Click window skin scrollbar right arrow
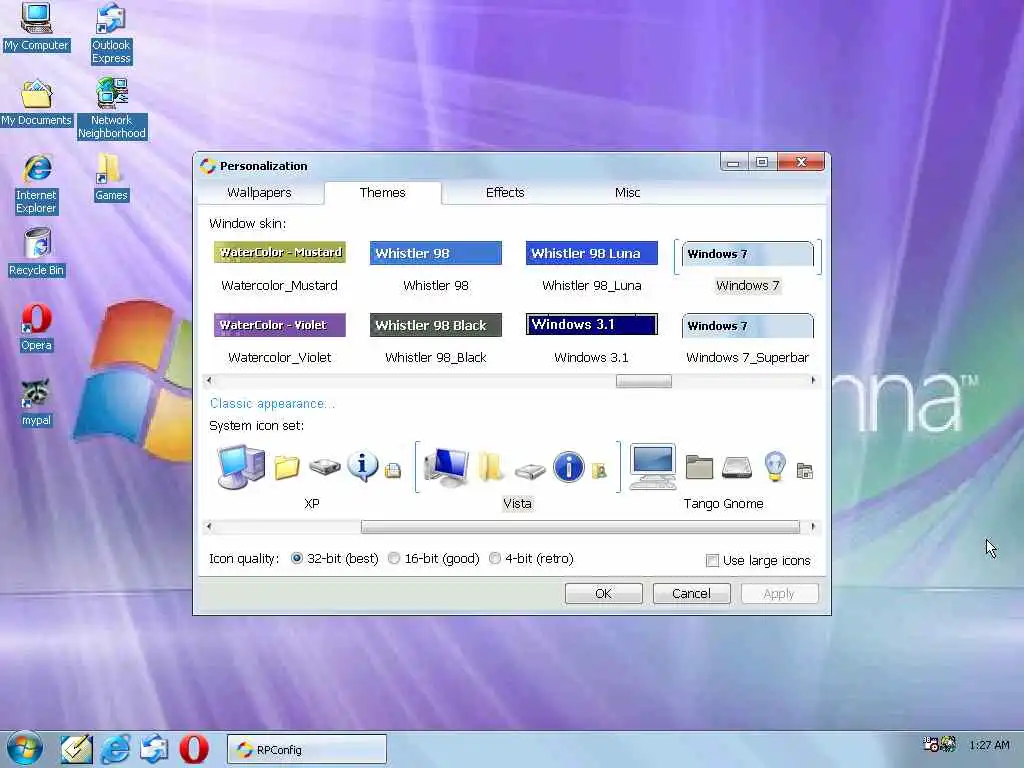Viewport: 1024px width, 768px height. (813, 380)
